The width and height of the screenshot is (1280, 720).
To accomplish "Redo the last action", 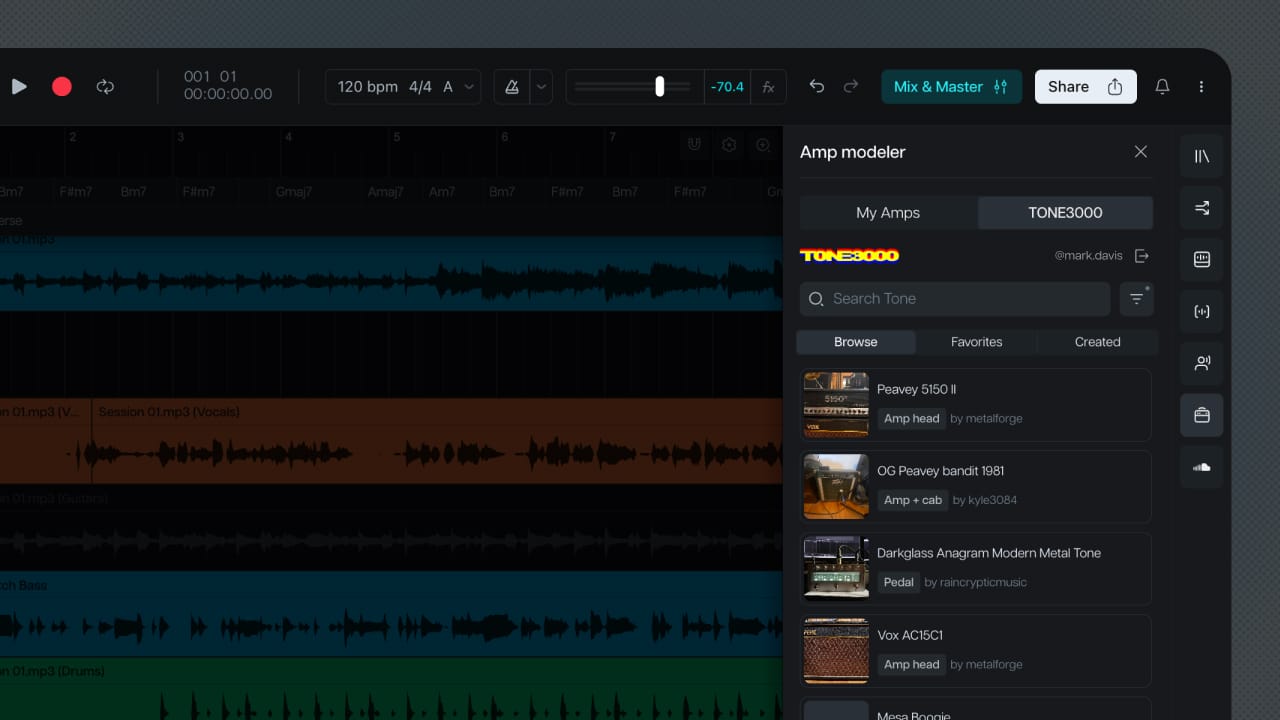I will pyautogui.click(x=851, y=87).
